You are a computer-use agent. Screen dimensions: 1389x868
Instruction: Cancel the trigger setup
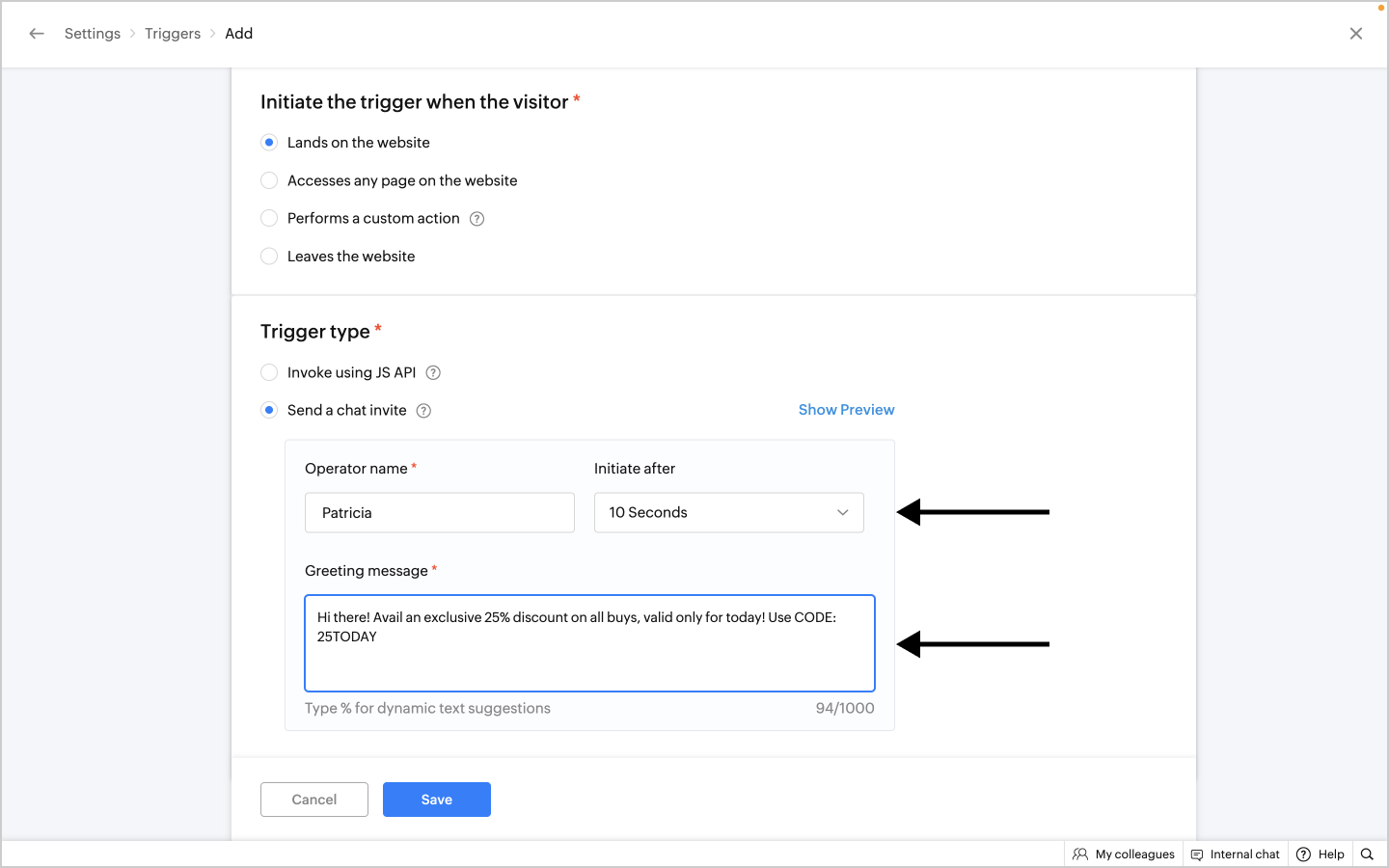[x=314, y=800]
